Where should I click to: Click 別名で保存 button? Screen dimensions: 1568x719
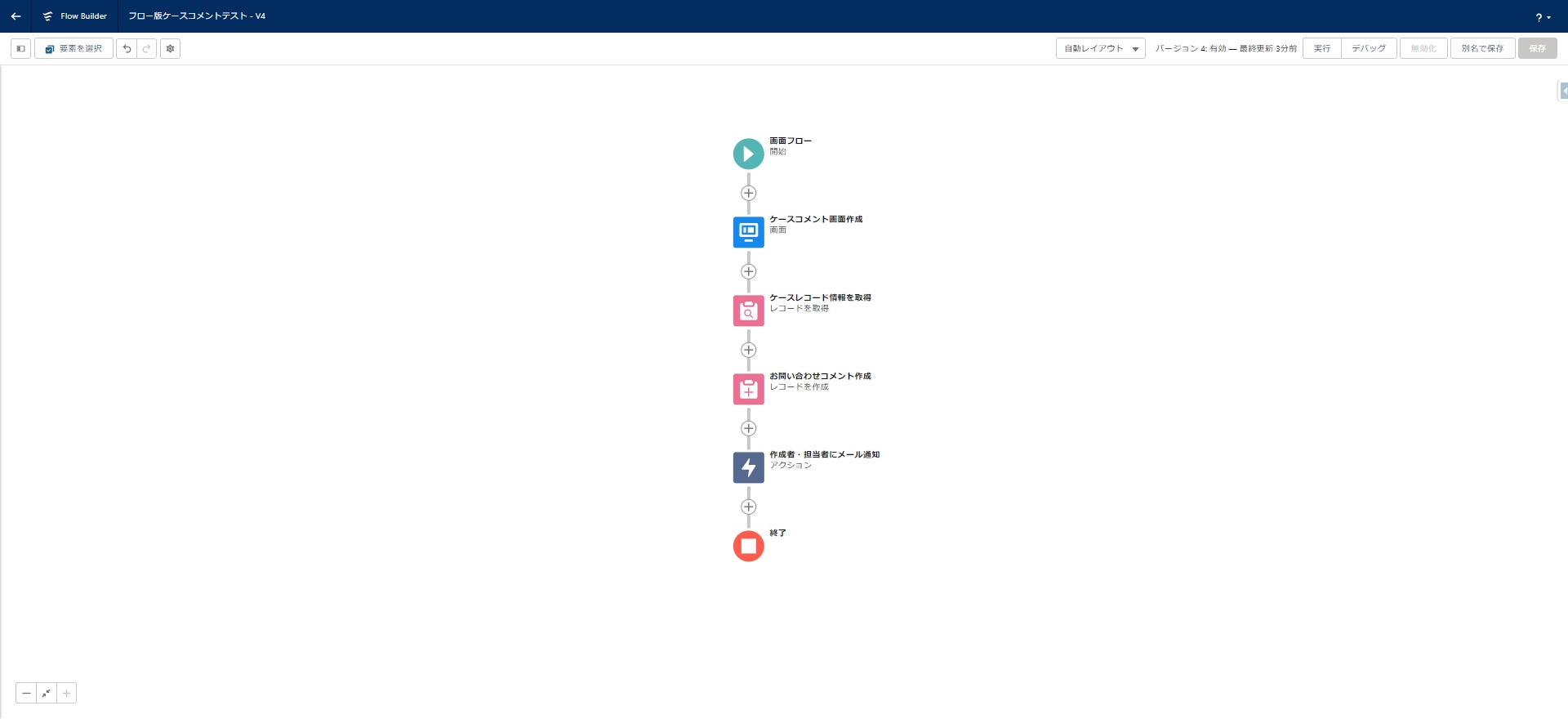coord(1481,49)
